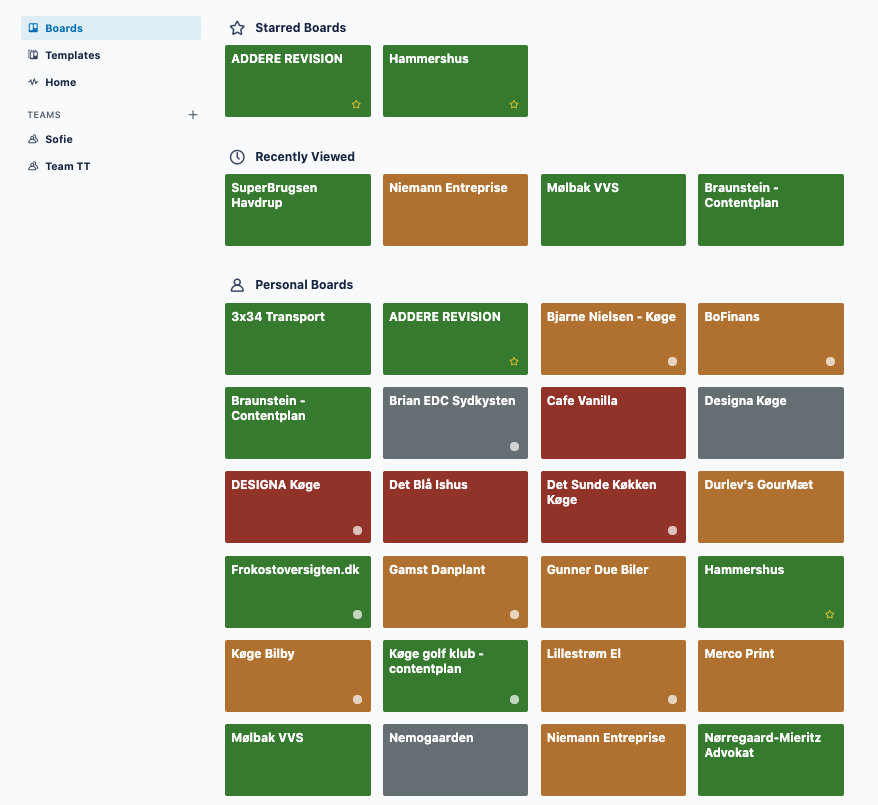Screen dimensions: 878x805
Task: Open the Durlev's GourMæt board
Action: pos(770,507)
